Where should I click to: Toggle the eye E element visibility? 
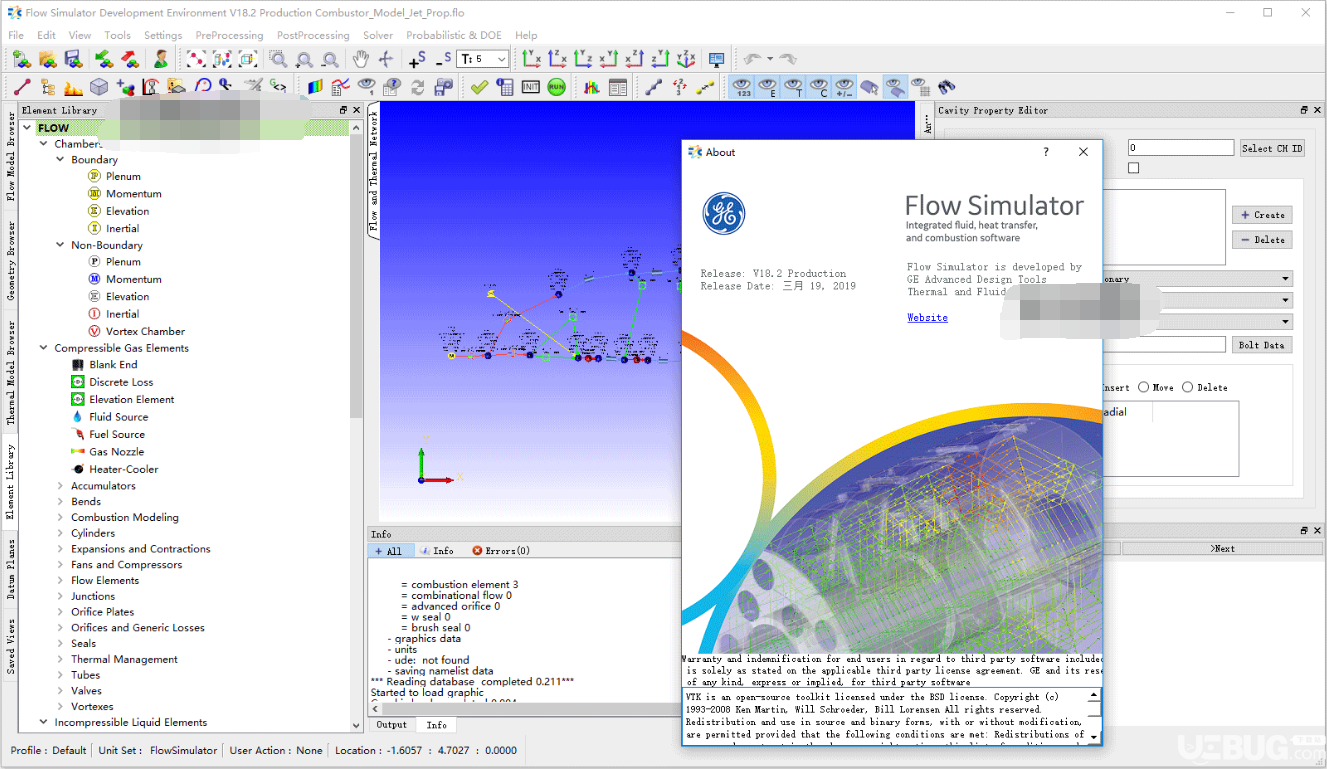coord(767,87)
